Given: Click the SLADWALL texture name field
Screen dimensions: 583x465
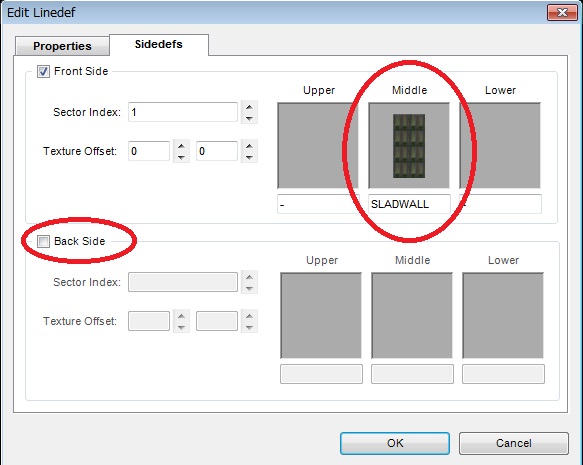Looking at the screenshot, I should [x=409, y=204].
